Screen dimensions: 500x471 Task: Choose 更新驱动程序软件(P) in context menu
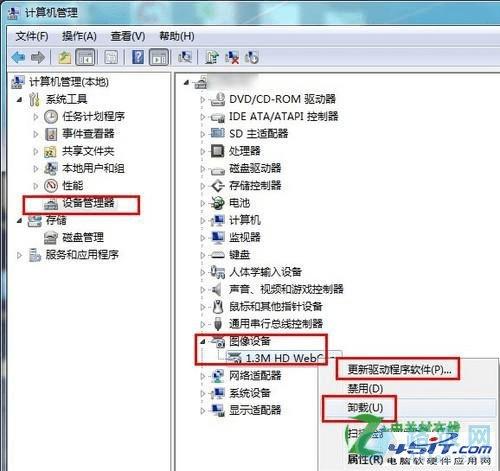tap(399, 369)
